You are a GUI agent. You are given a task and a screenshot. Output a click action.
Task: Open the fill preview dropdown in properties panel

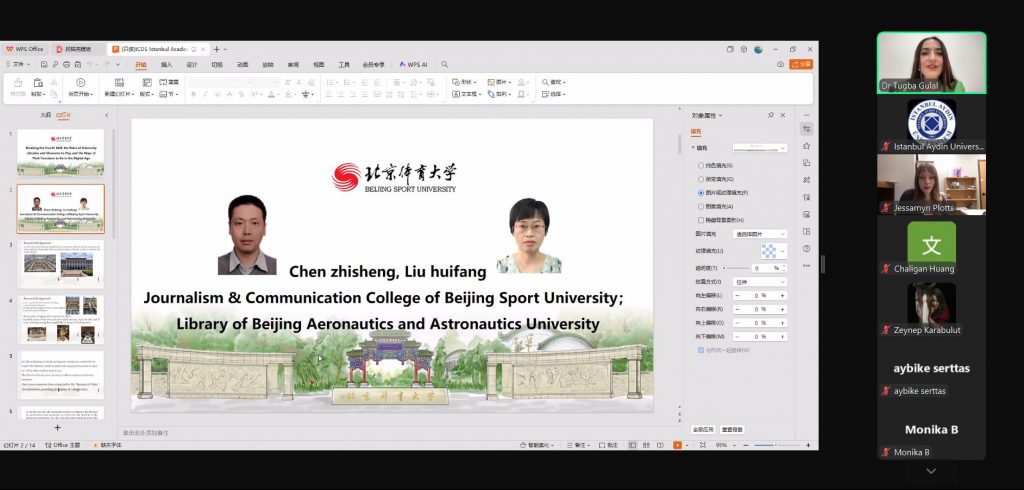click(x=760, y=148)
